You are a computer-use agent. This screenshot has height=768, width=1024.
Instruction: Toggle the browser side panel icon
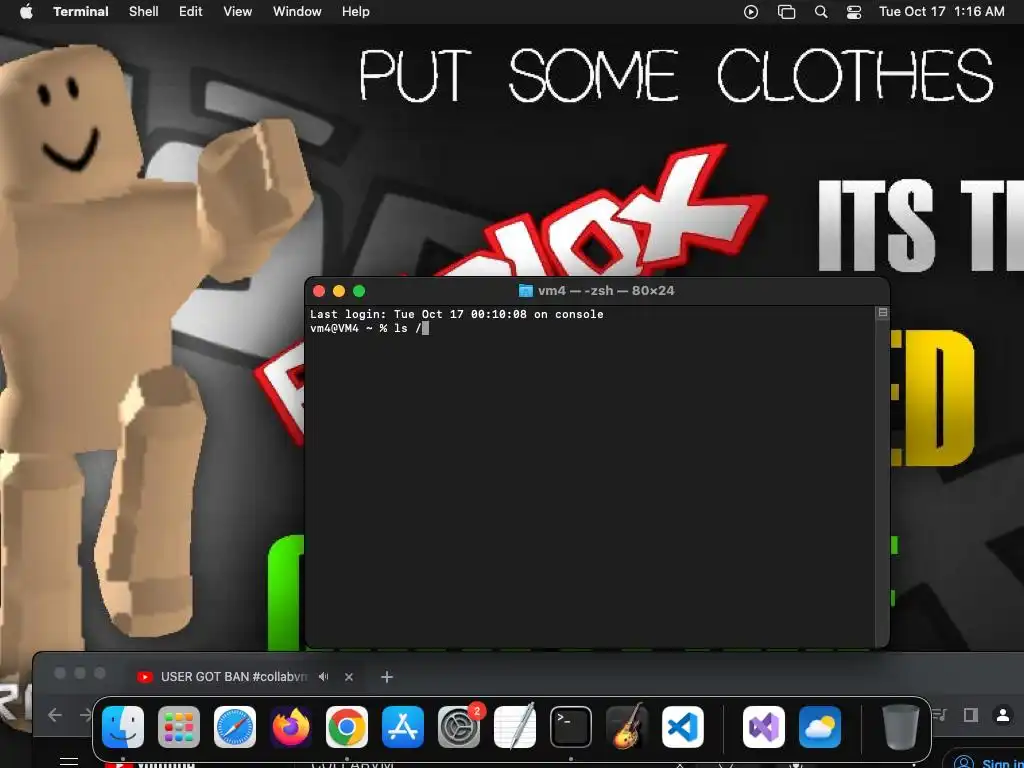tap(971, 715)
